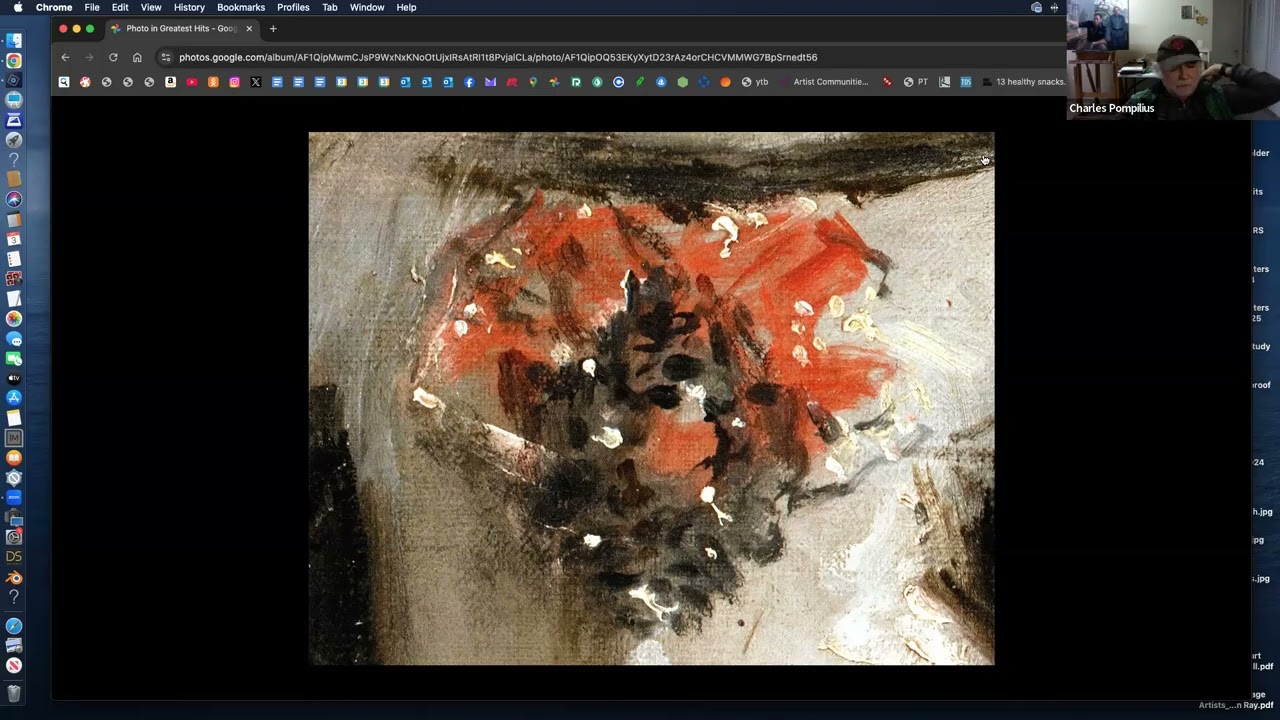This screenshot has width=1280, height=720.
Task: Open the Tab menu
Action: point(330,7)
